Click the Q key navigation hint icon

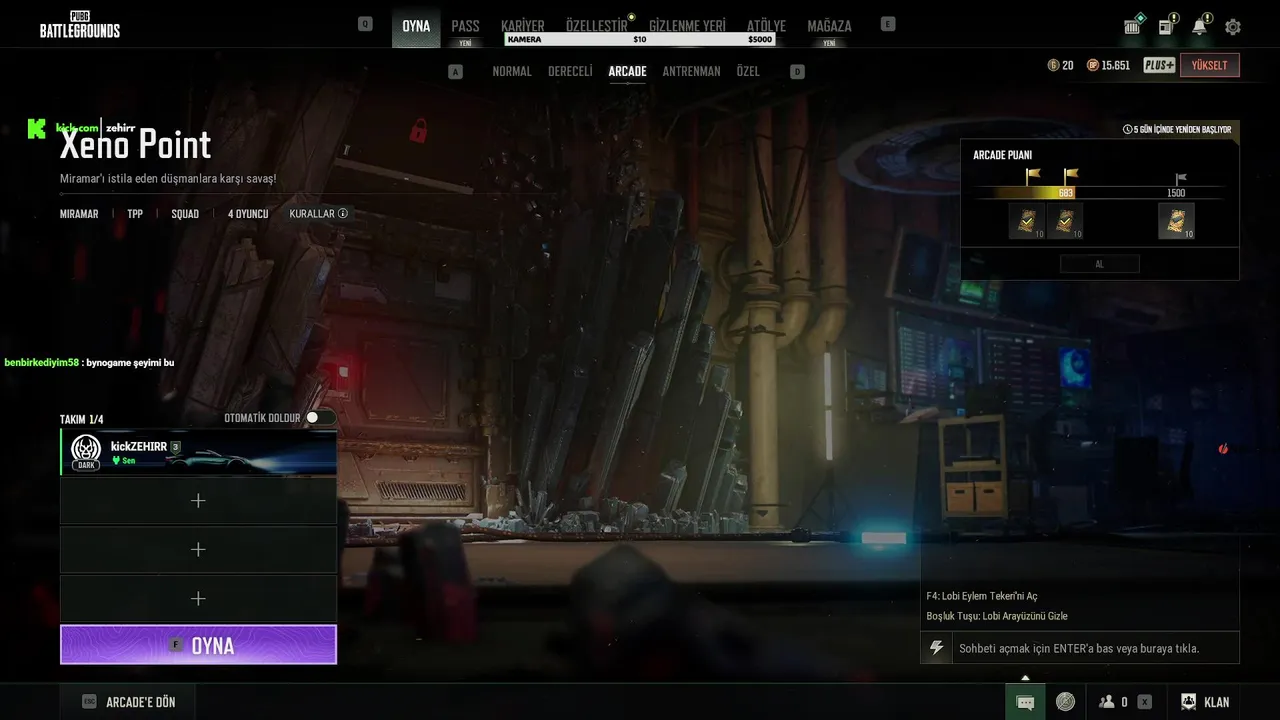click(365, 24)
